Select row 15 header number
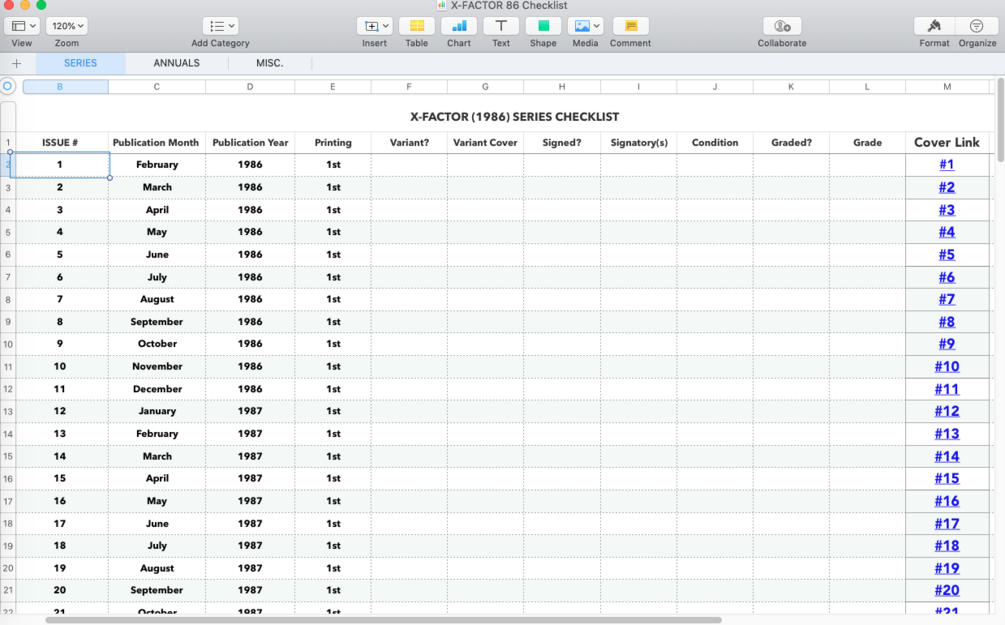The width and height of the screenshot is (1005, 625). point(8,456)
